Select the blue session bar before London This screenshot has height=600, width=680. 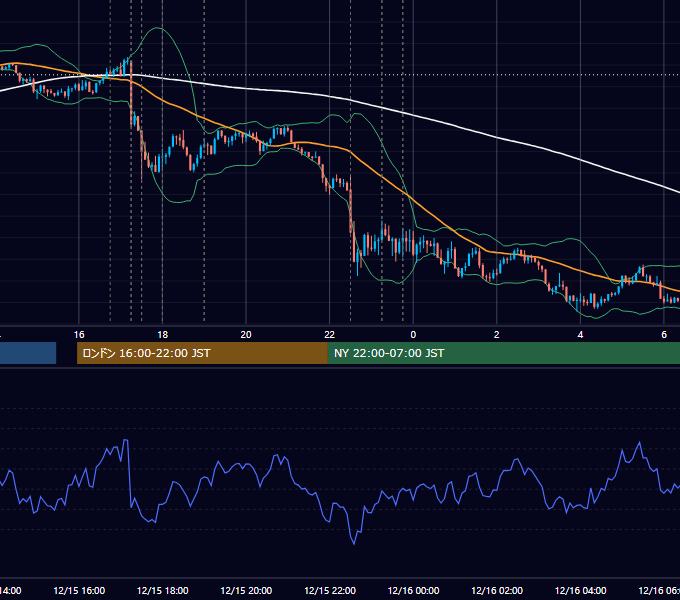point(28,353)
